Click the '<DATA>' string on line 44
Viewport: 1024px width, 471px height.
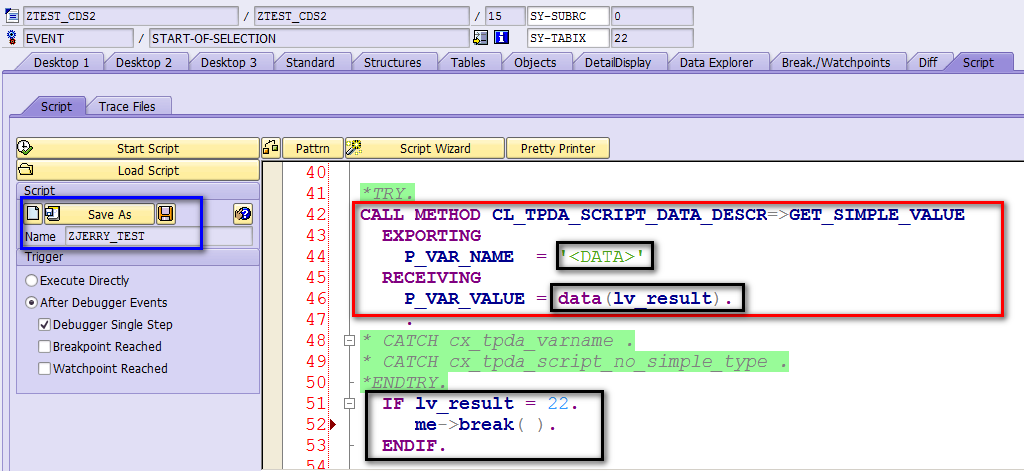[605, 257]
